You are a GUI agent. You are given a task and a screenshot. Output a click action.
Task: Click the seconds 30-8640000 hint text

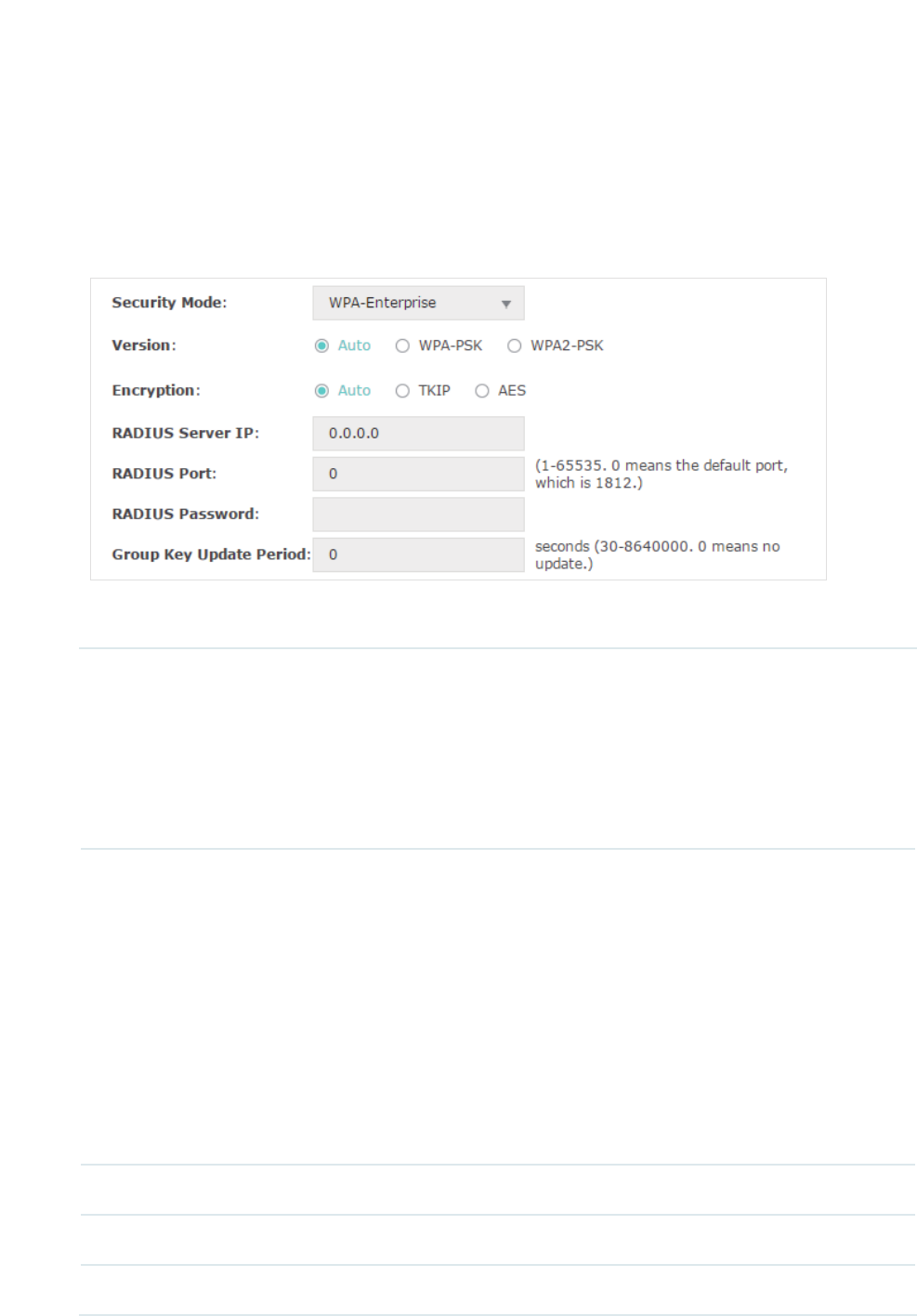tap(658, 554)
